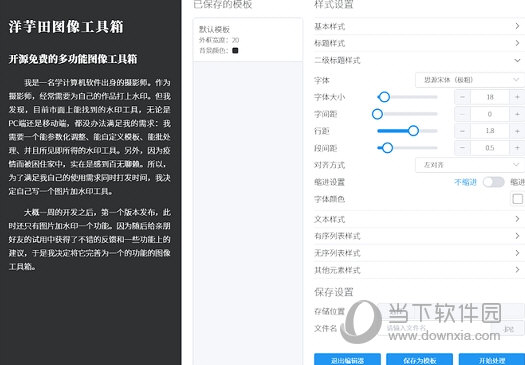525x365 pixels.
Task: Open the 字体 font dropdown
Action: [470, 80]
